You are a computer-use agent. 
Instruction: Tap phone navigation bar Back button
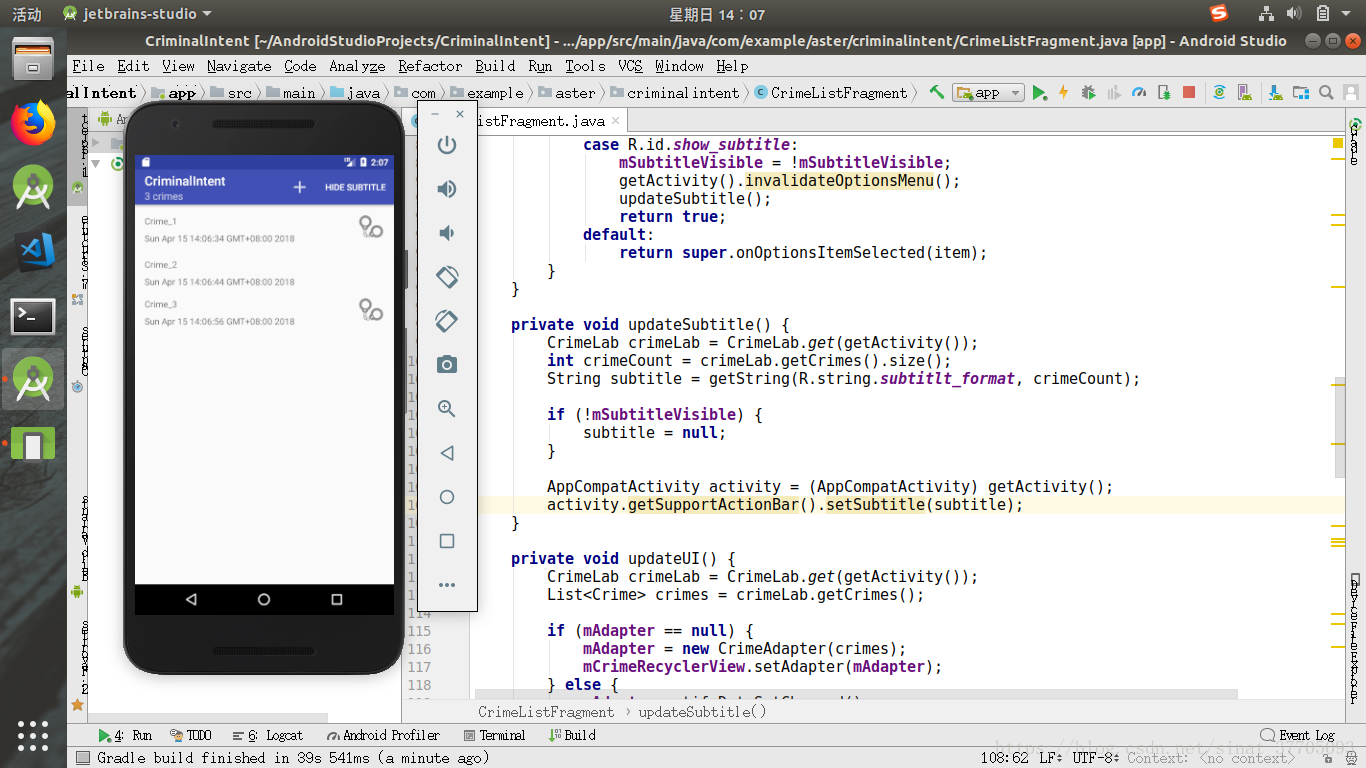(191, 600)
